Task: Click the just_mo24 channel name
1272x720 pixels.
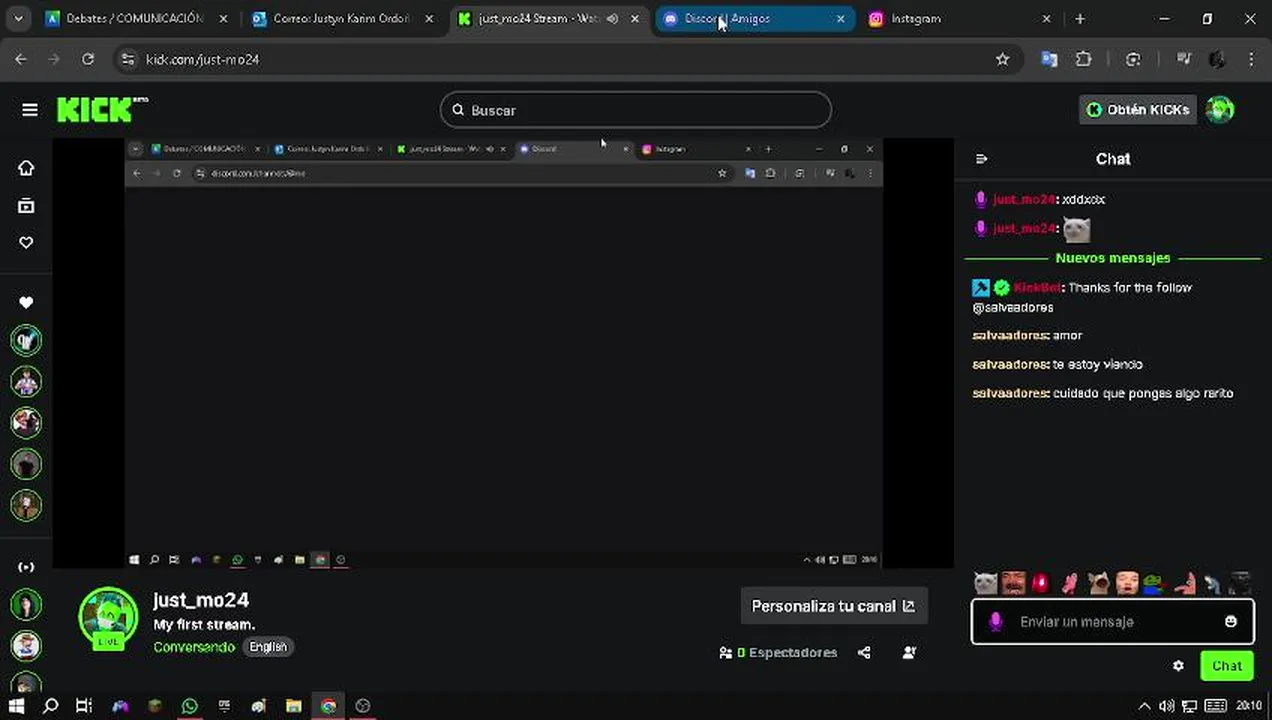Action: (201, 600)
